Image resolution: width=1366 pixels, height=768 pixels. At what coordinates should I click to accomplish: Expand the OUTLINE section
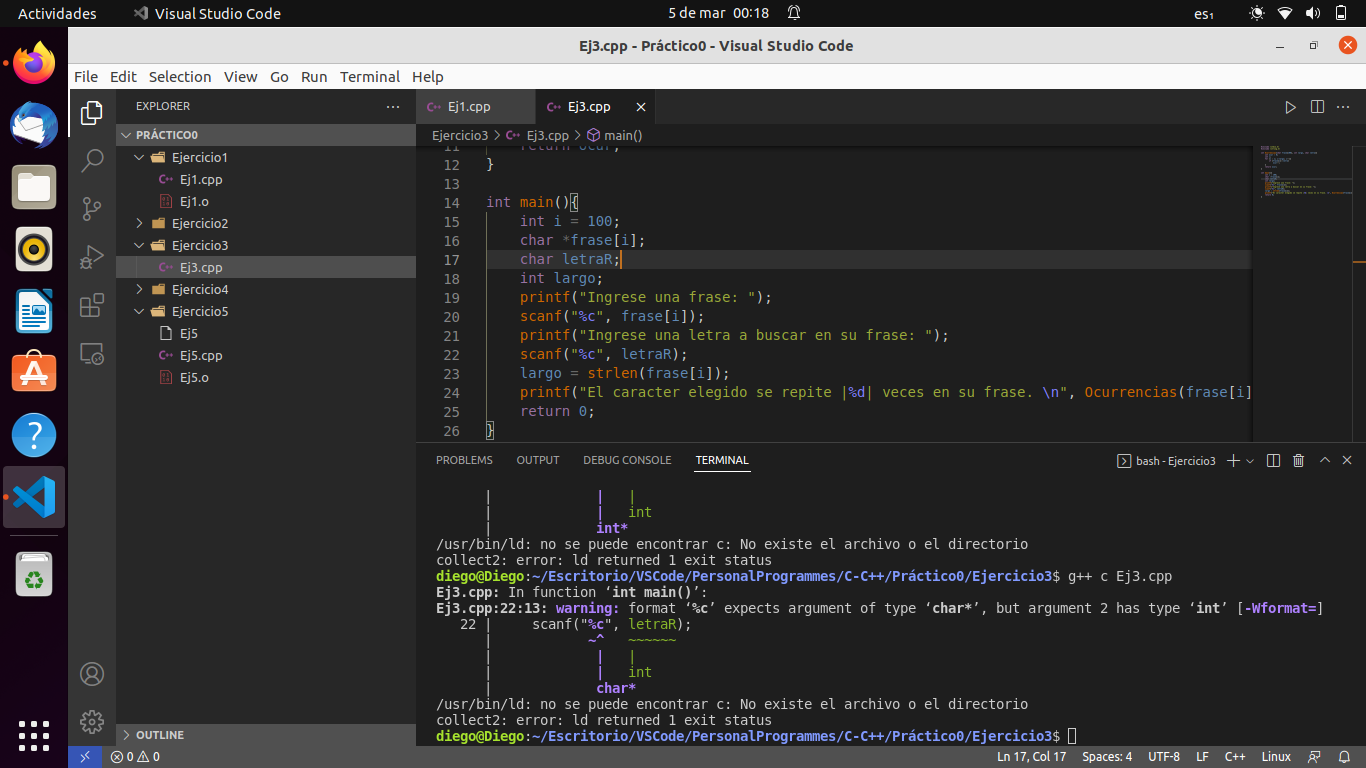click(x=266, y=735)
